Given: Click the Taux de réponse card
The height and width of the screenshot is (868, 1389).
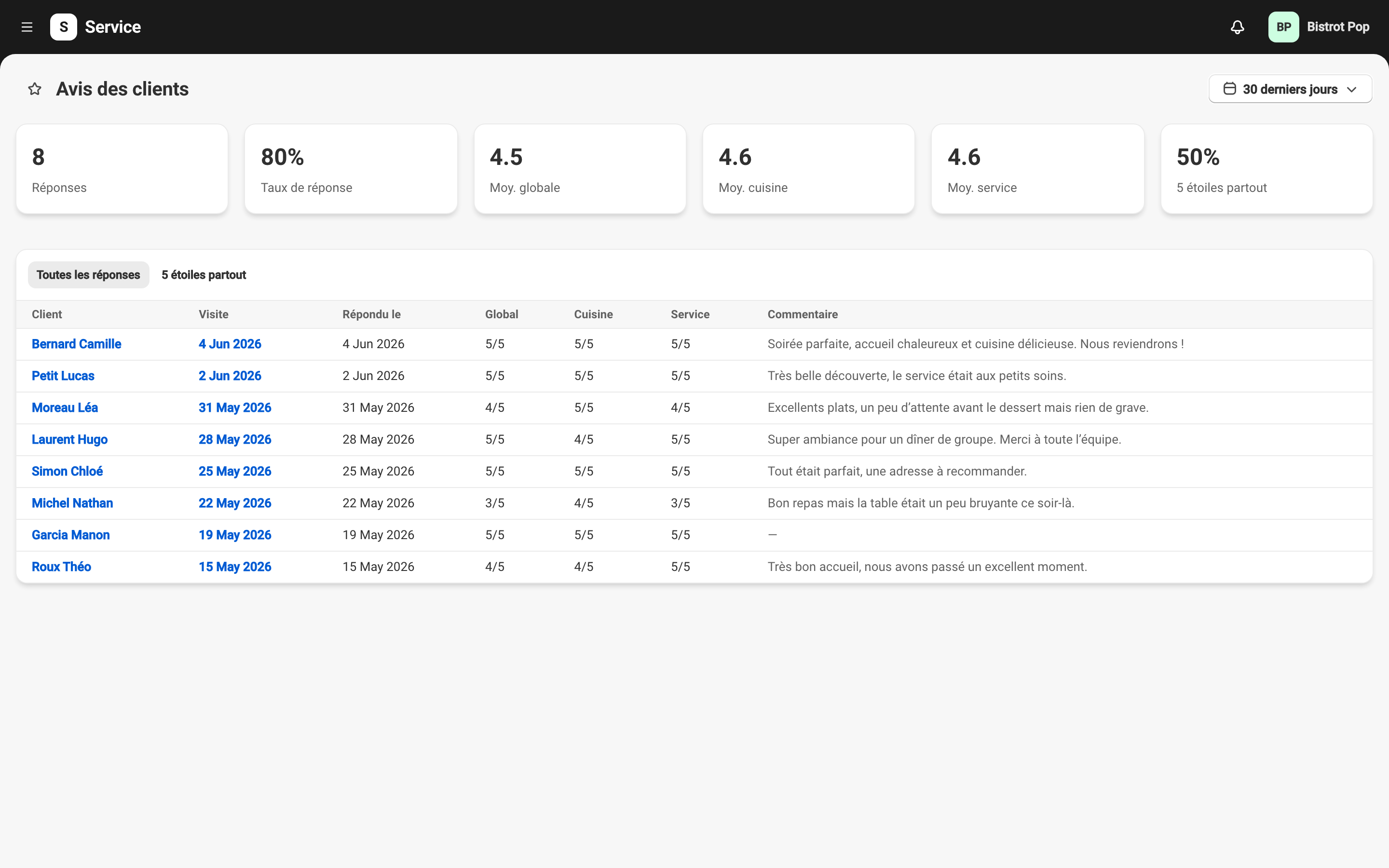Looking at the screenshot, I should (x=351, y=169).
